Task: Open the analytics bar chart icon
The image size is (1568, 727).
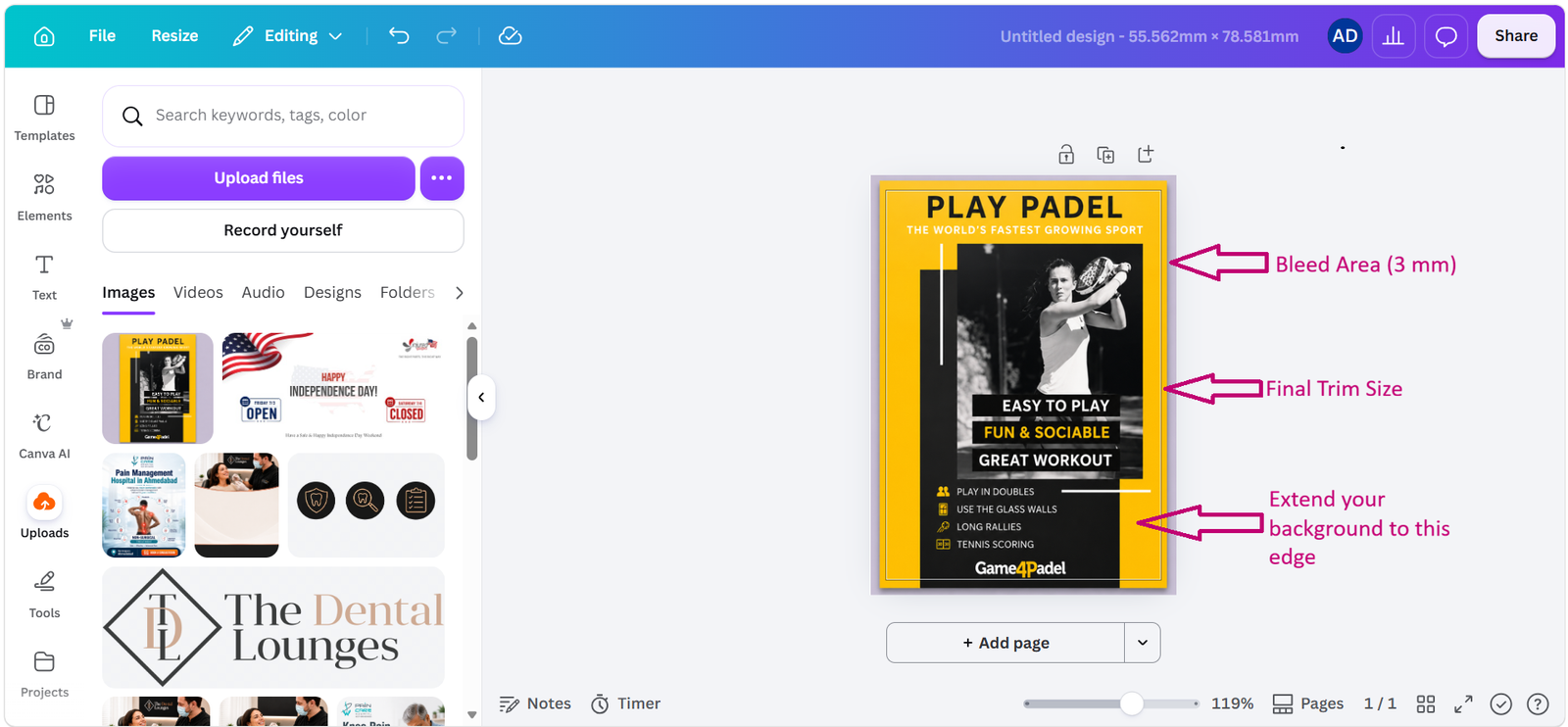Action: coord(1393,36)
